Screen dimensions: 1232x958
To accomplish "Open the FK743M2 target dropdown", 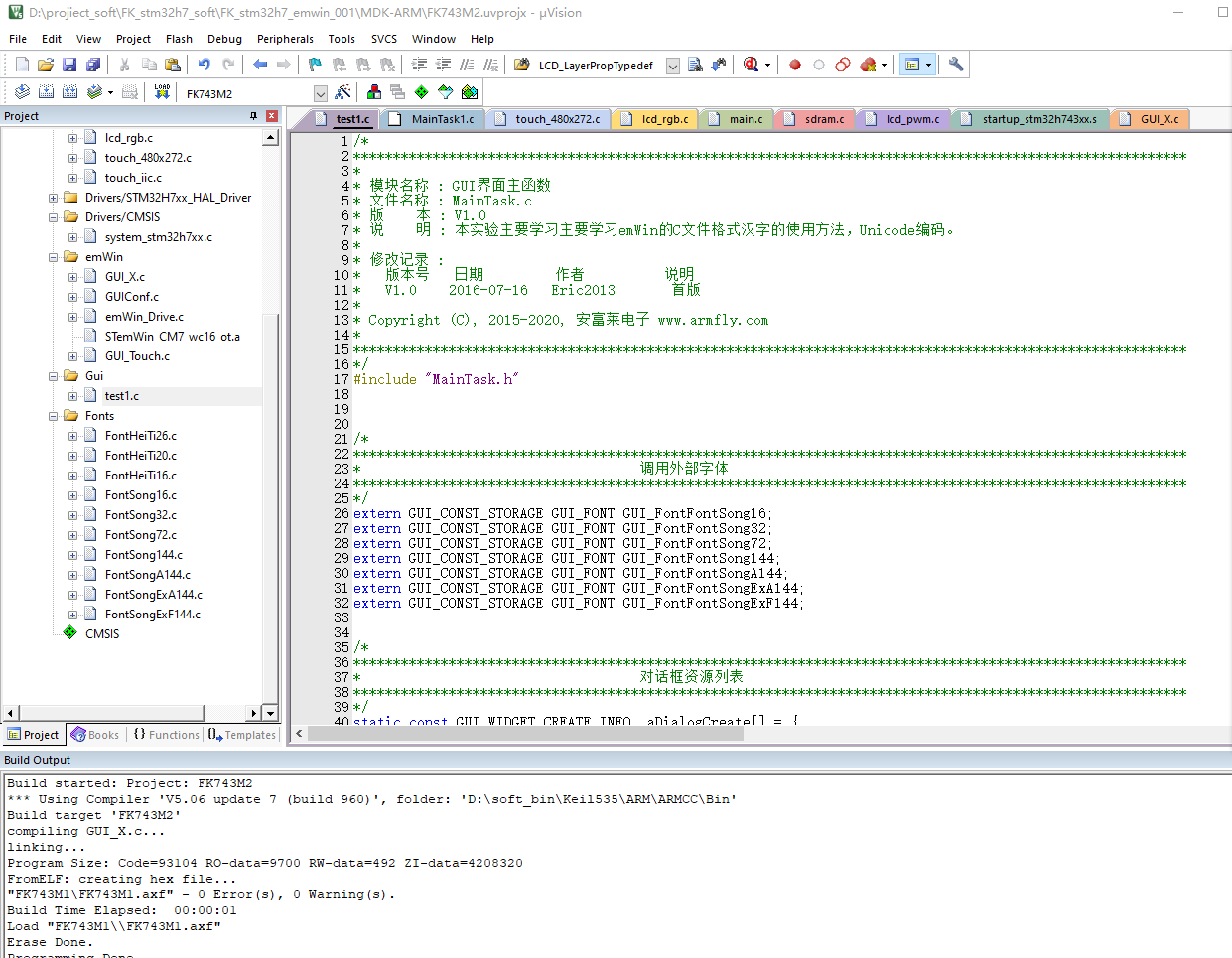I will (x=320, y=93).
